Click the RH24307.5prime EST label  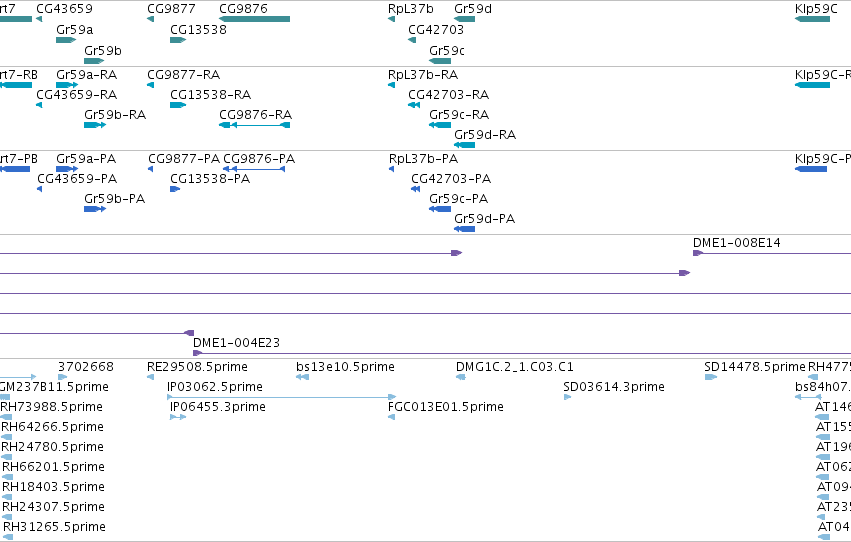[53, 507]
